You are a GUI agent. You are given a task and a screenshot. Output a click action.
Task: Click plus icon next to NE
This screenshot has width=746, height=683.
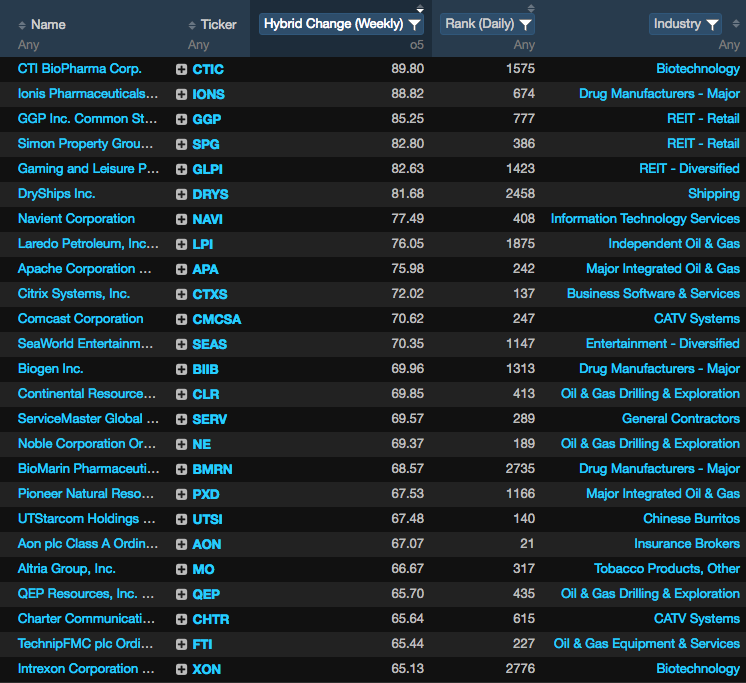coord(181,444)
